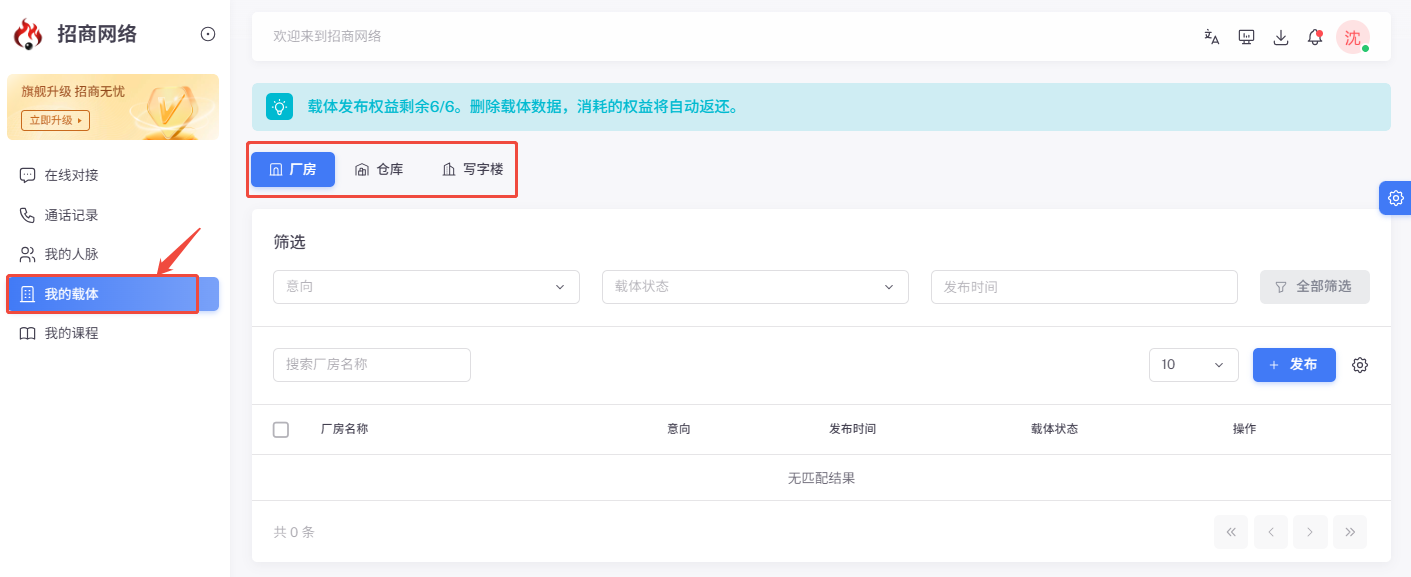Open the page size 10 dropdown

pyautogui.click(x=1194, y=365)
